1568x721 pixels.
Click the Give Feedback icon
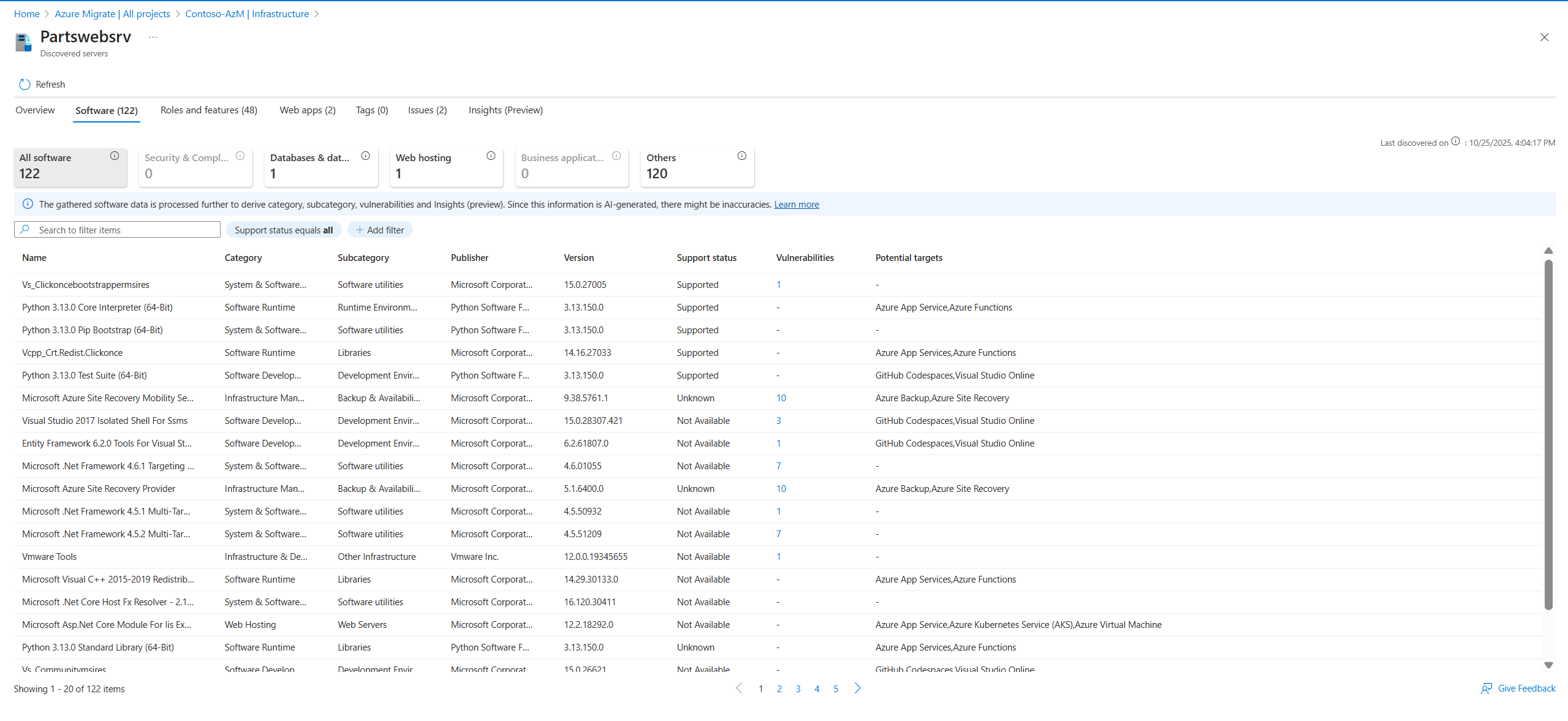(1486, 689)
